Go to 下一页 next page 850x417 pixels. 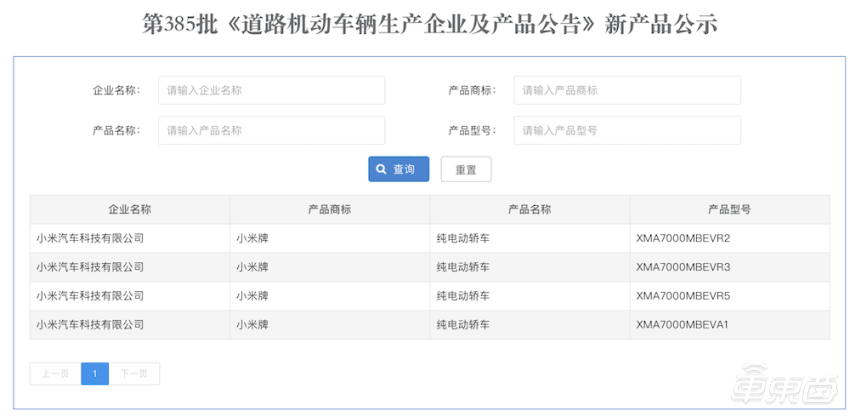(134, 374)
